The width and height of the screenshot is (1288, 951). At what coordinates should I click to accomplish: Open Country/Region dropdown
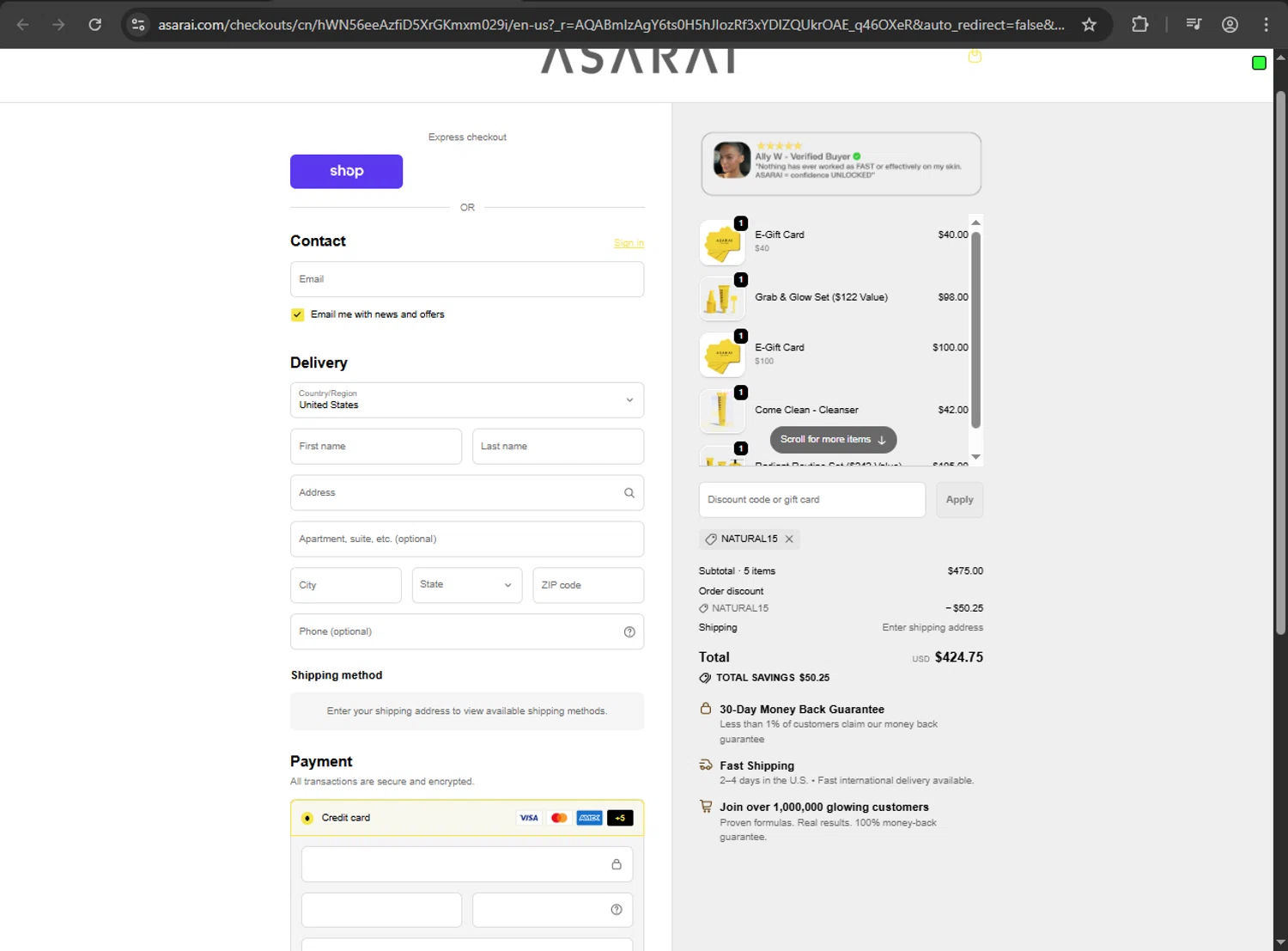click(467, 400)
